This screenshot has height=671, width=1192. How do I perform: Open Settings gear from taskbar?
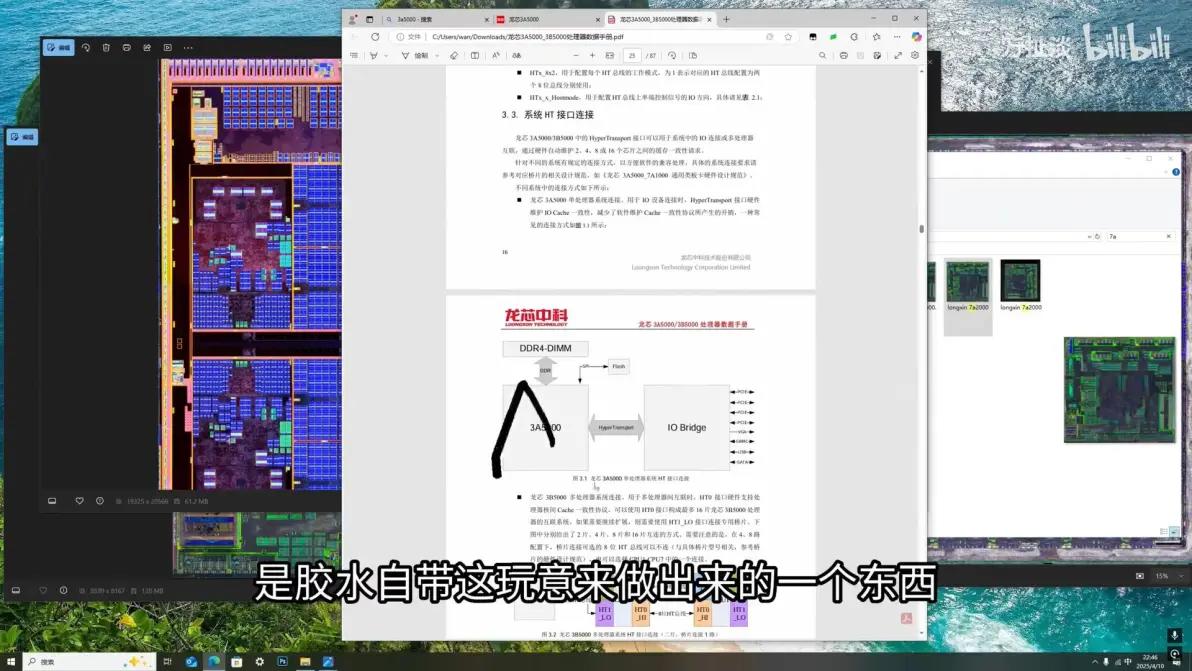pyautogui.click(x=259, y=662)
